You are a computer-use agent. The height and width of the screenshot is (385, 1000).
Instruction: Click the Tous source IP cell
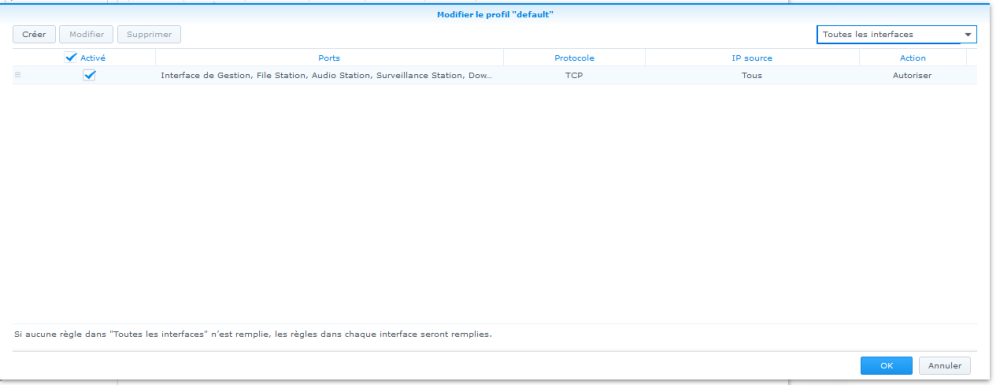click(752, 75)
